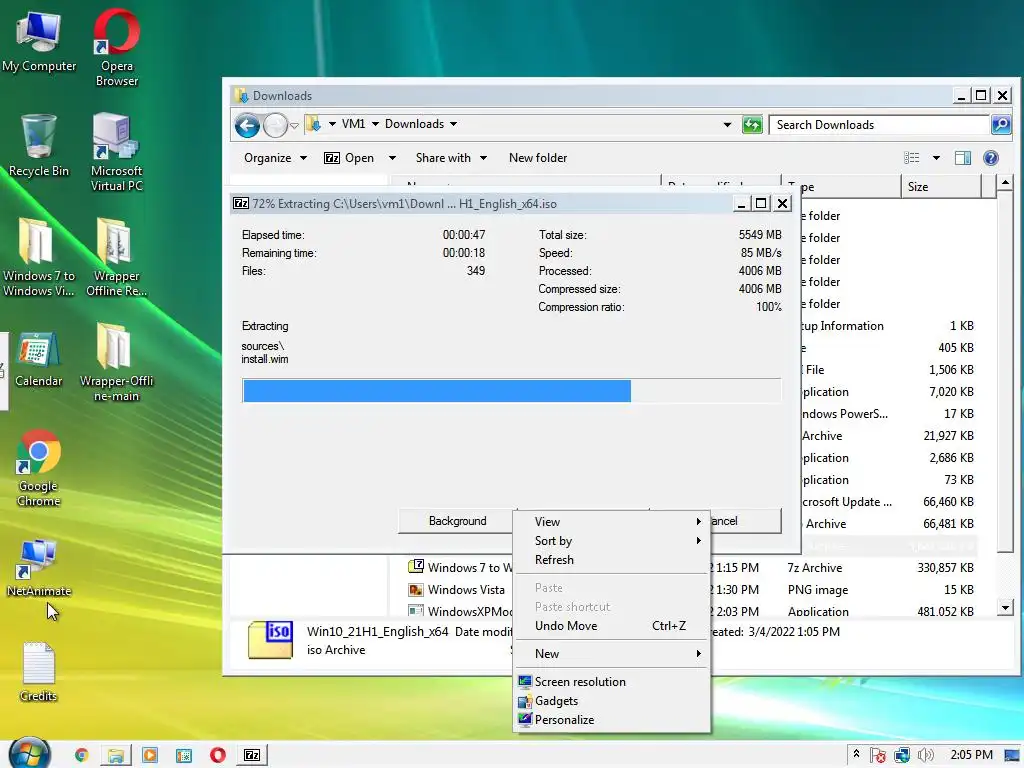
Task: Show hidden tray icons arrow
Action: tap(856, 754)
